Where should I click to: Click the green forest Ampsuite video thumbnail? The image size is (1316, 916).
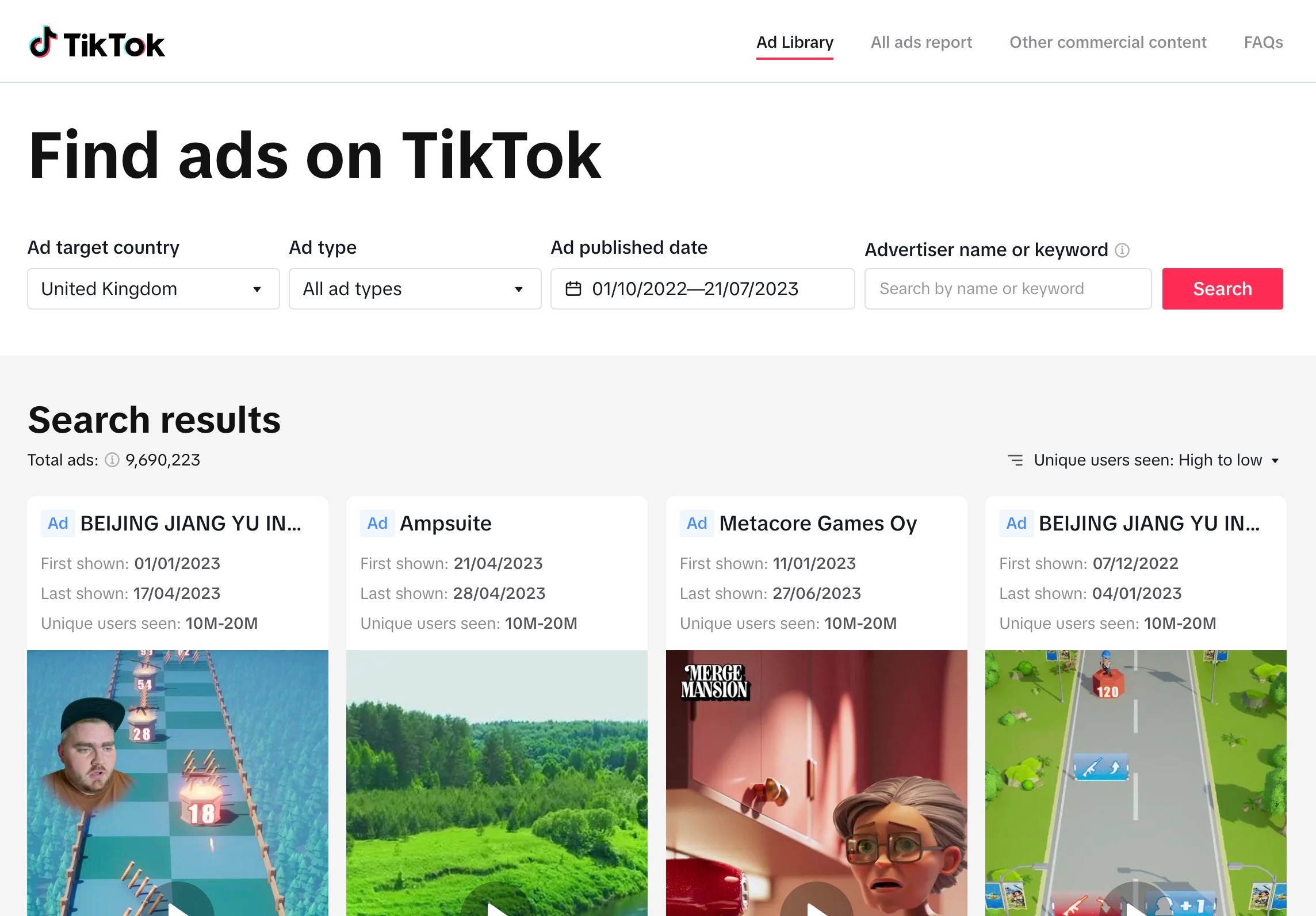497,783
